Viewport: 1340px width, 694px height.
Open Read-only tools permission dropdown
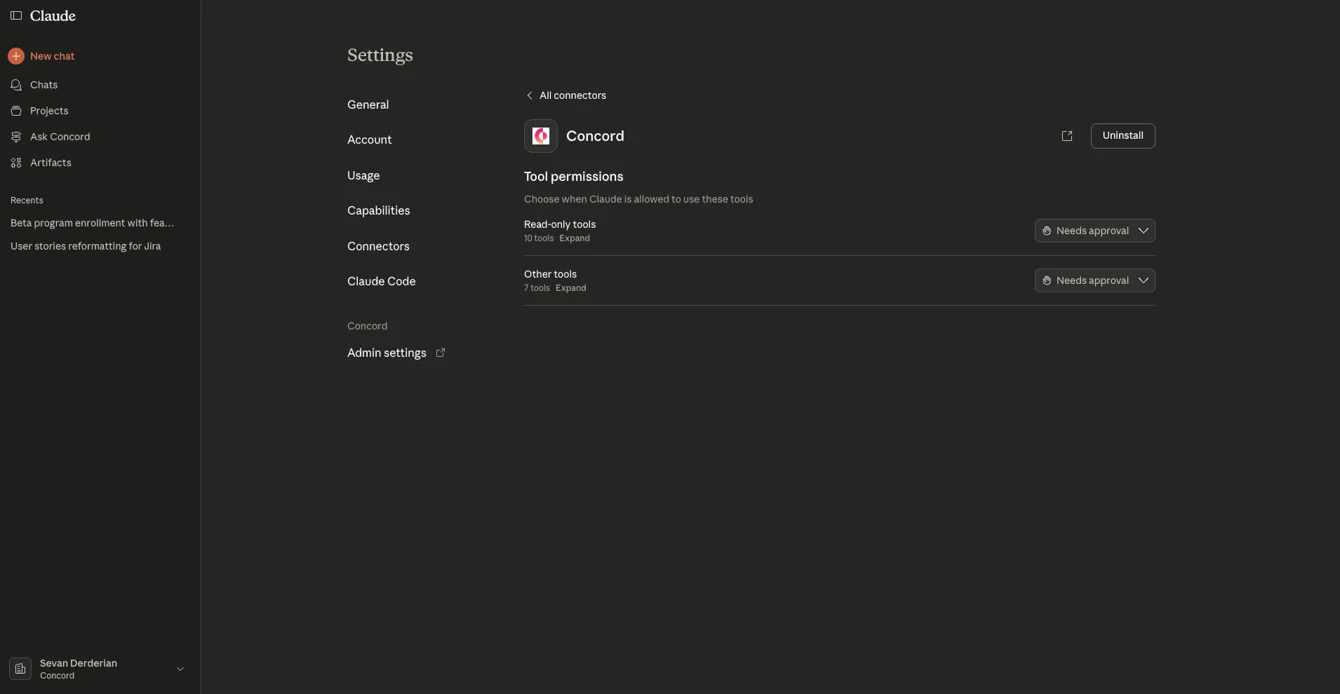1094,231
